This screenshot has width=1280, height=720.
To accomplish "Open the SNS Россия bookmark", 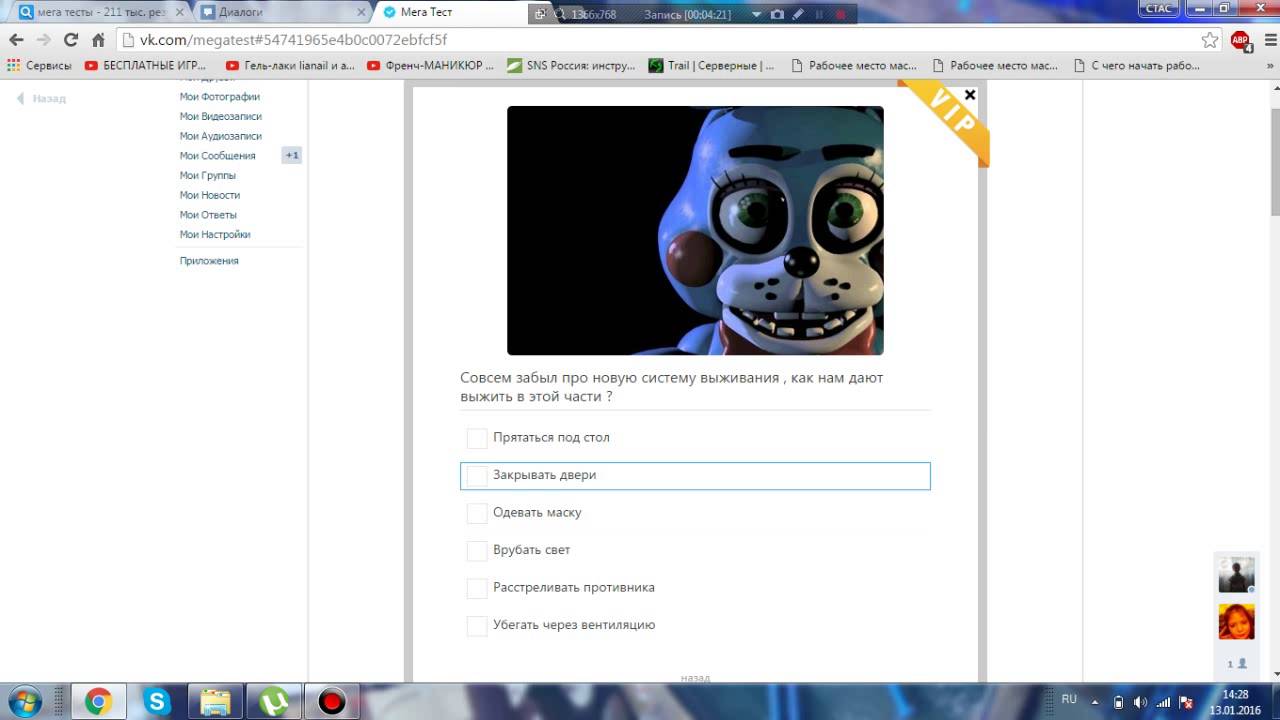I will 570,65.
